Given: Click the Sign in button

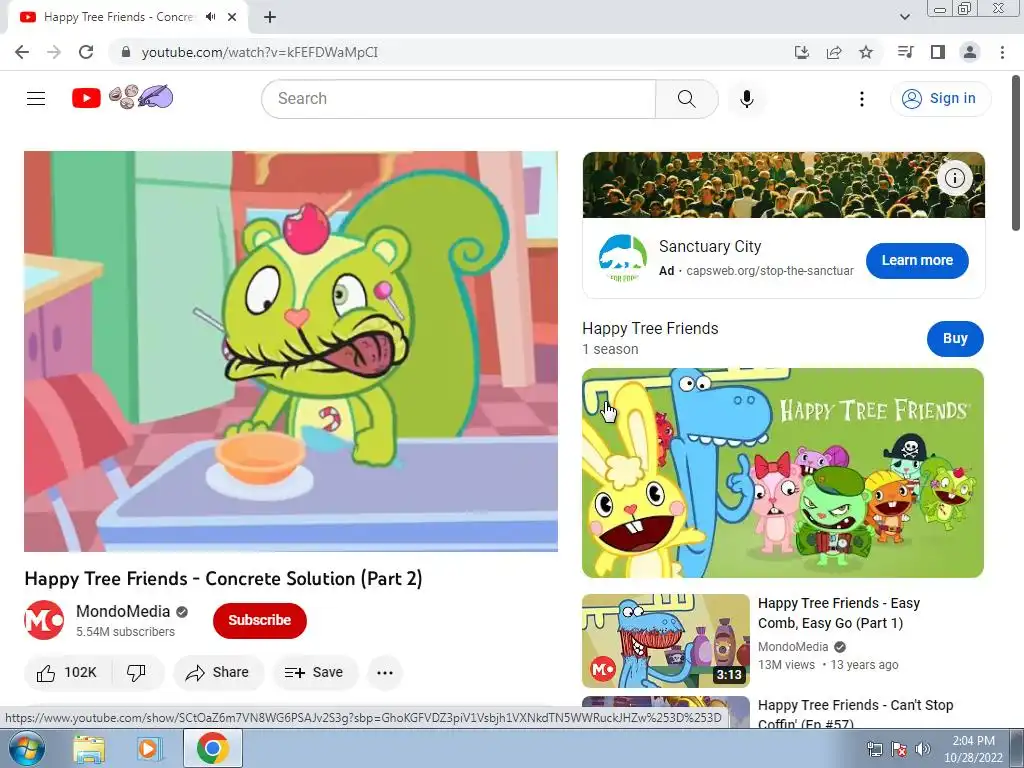Looking at the screenshot, I should tap(940, 99).
